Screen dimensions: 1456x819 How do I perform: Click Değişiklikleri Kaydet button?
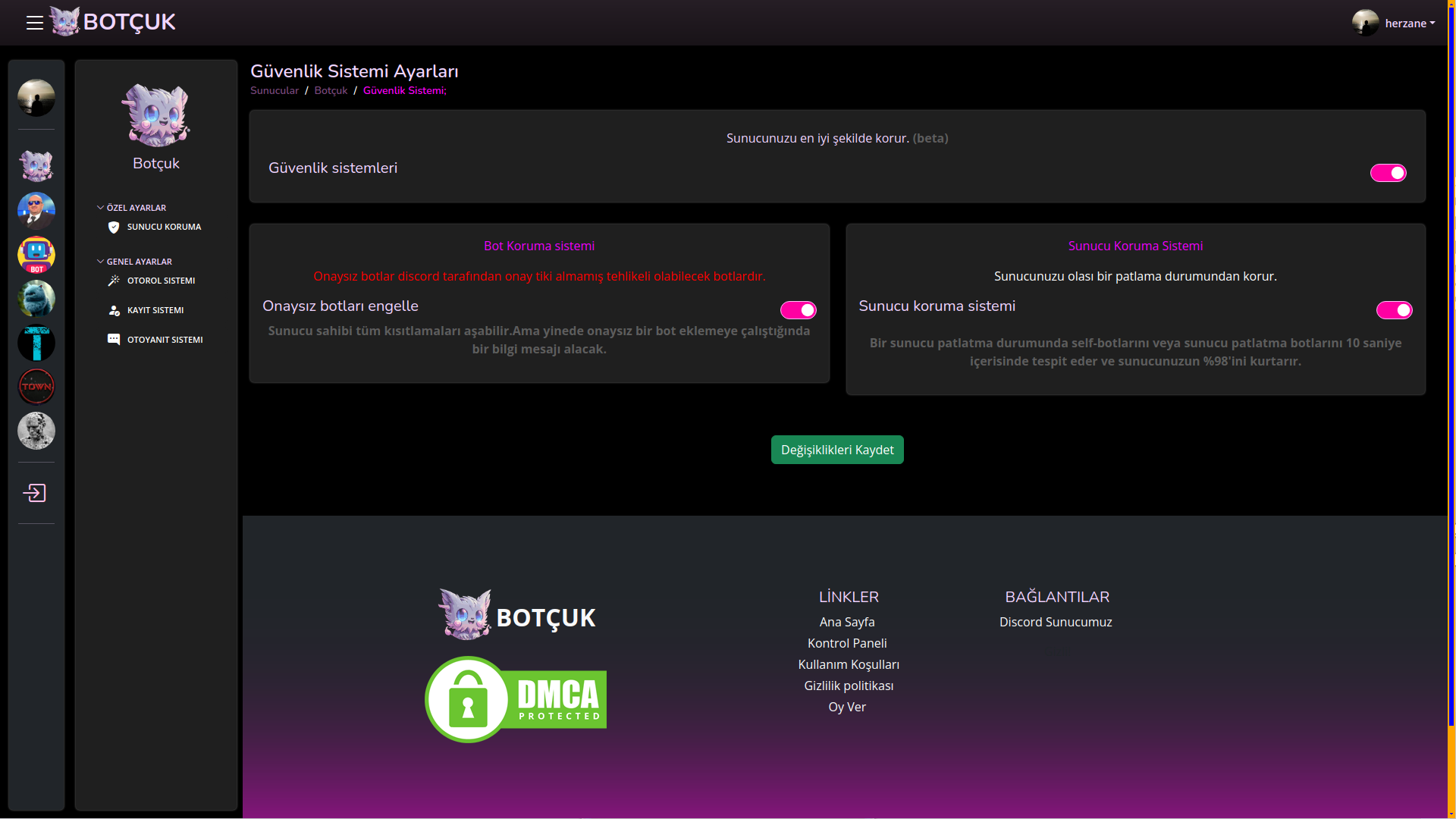click(x=837, y=450)
